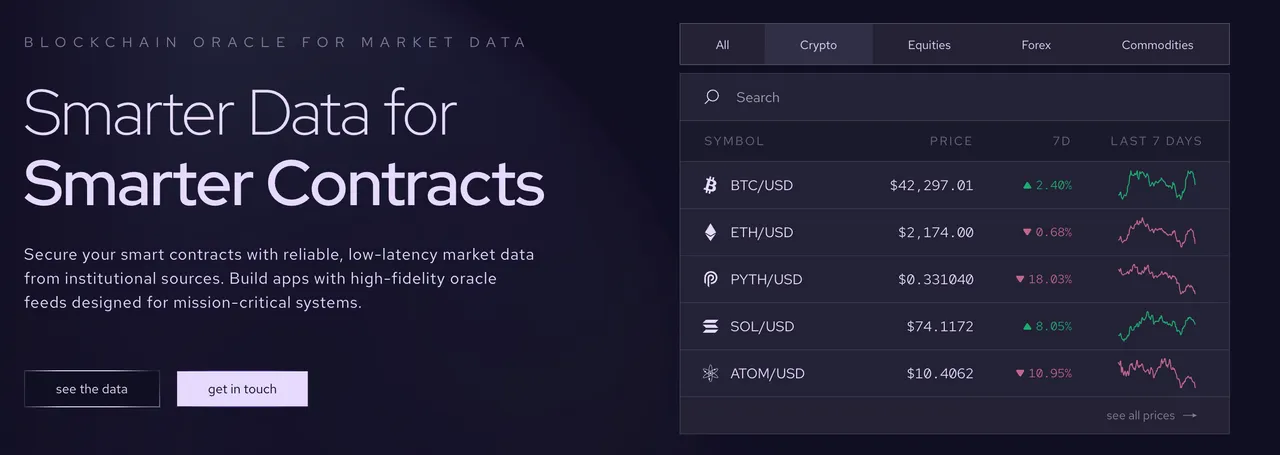Click the Cosmos atom icon beside ATOM/USD
This screenshot has height=455, width=1280.
coord(711,373)
